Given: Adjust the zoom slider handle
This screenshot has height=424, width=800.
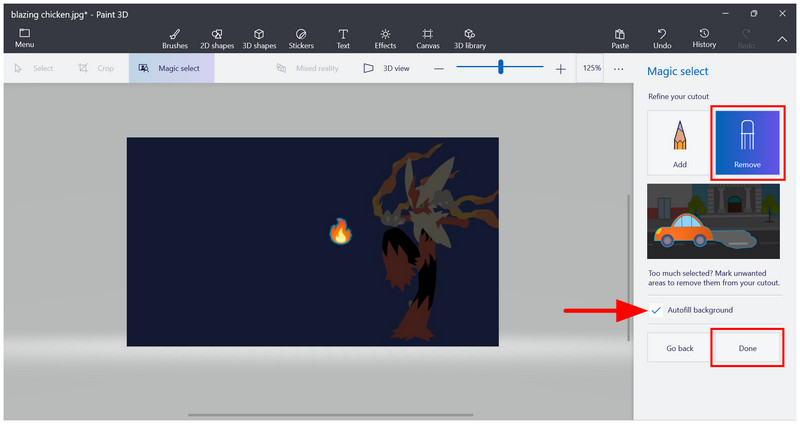Looking at the screenshot, I should [x=501, y=67].
